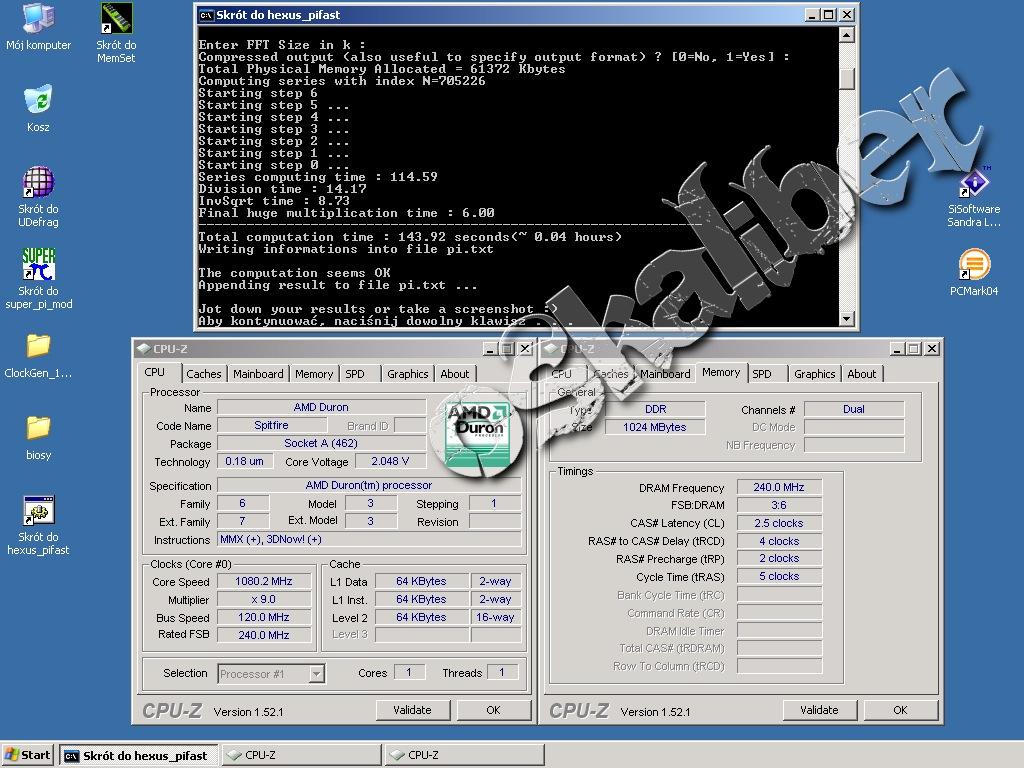Open the ClockGen folder icon

[x=38, y=356]
